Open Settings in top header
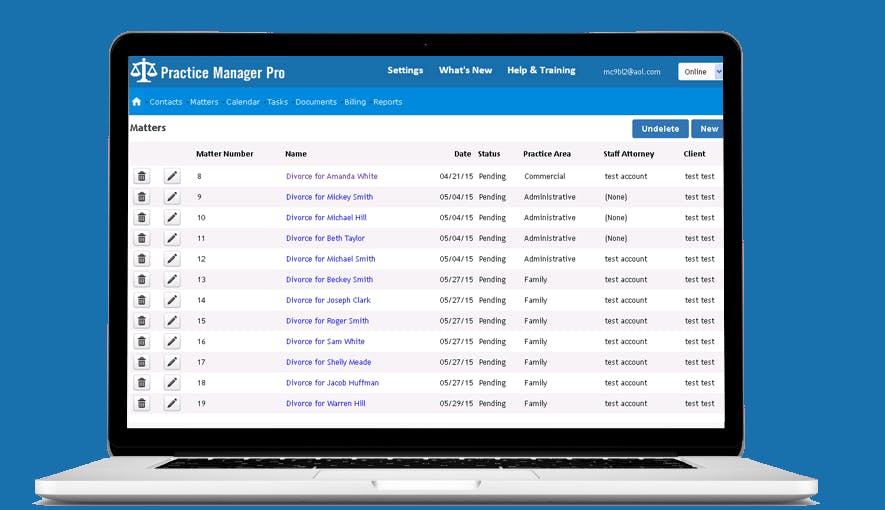Viewport: 885px width, 510px height. click(405, 71)
